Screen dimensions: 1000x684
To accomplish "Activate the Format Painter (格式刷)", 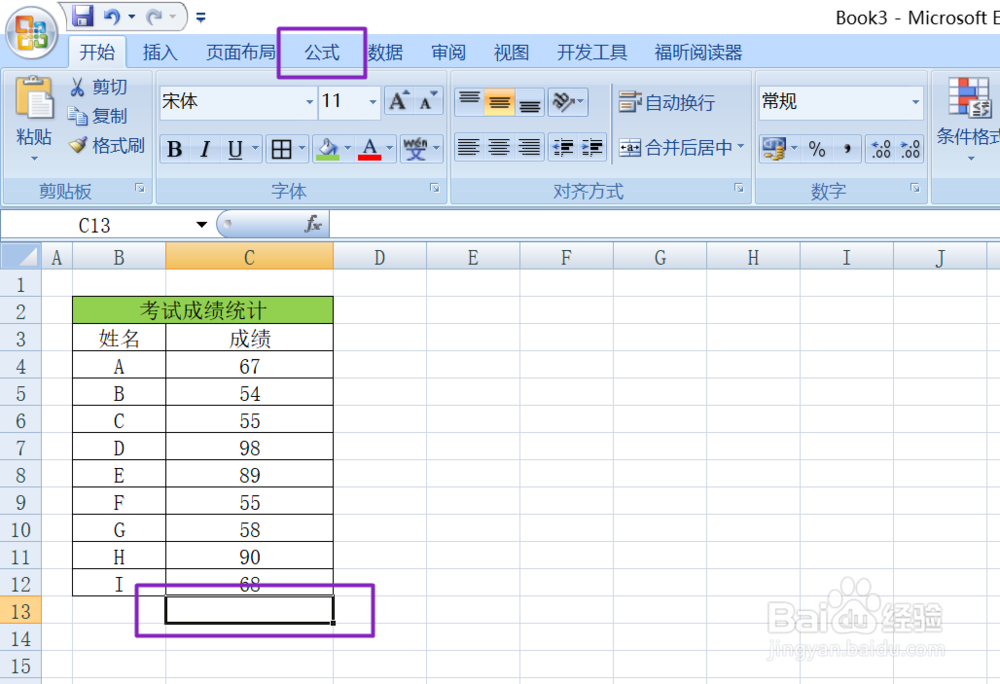I will click(107, 146).
